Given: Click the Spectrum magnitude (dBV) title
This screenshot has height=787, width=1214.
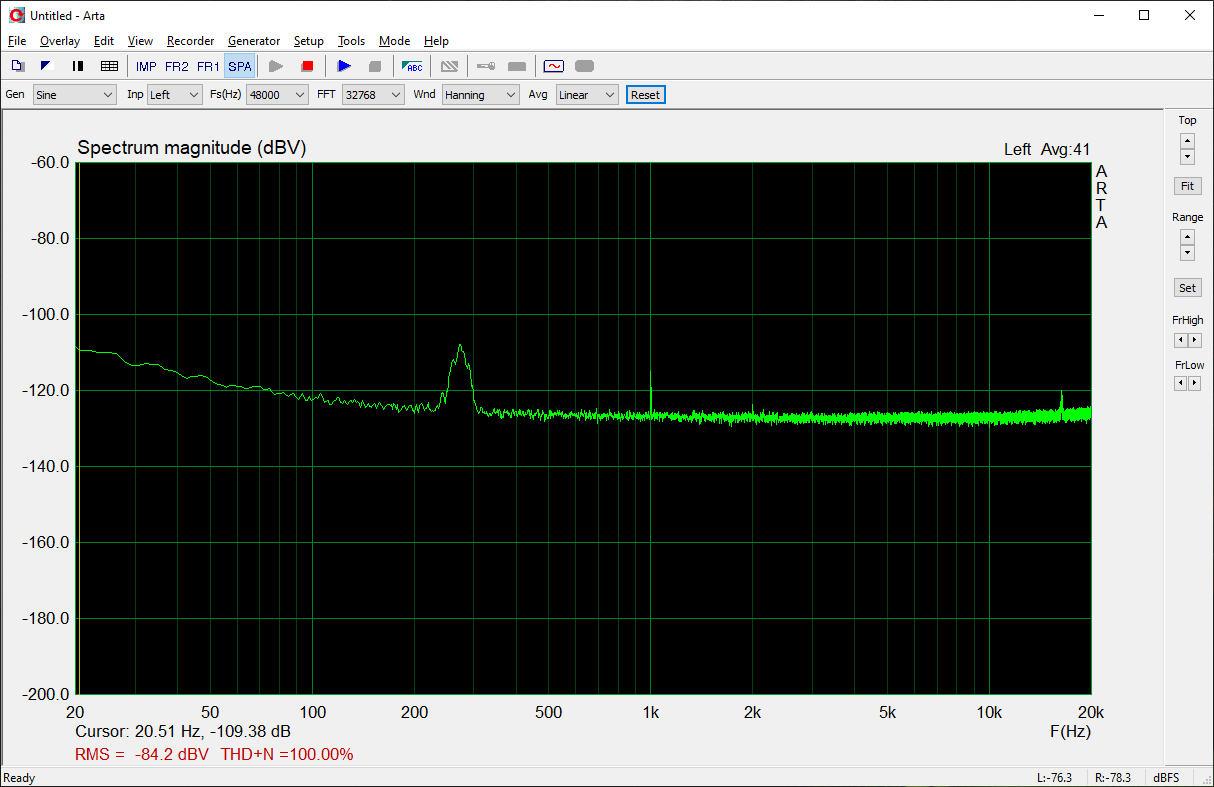Looking at the screenshot, I should click(x=192, y=148).
